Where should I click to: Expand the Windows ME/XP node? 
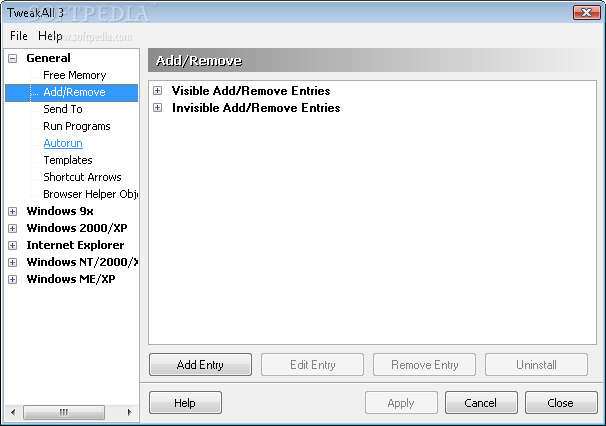pos(13,279)
